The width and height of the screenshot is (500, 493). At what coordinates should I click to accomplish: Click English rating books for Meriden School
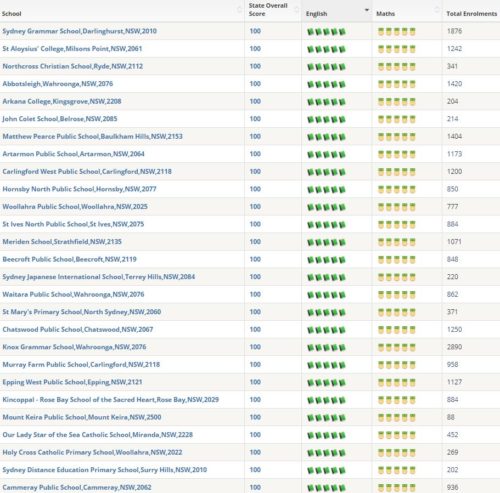click(x=326, y=242)
